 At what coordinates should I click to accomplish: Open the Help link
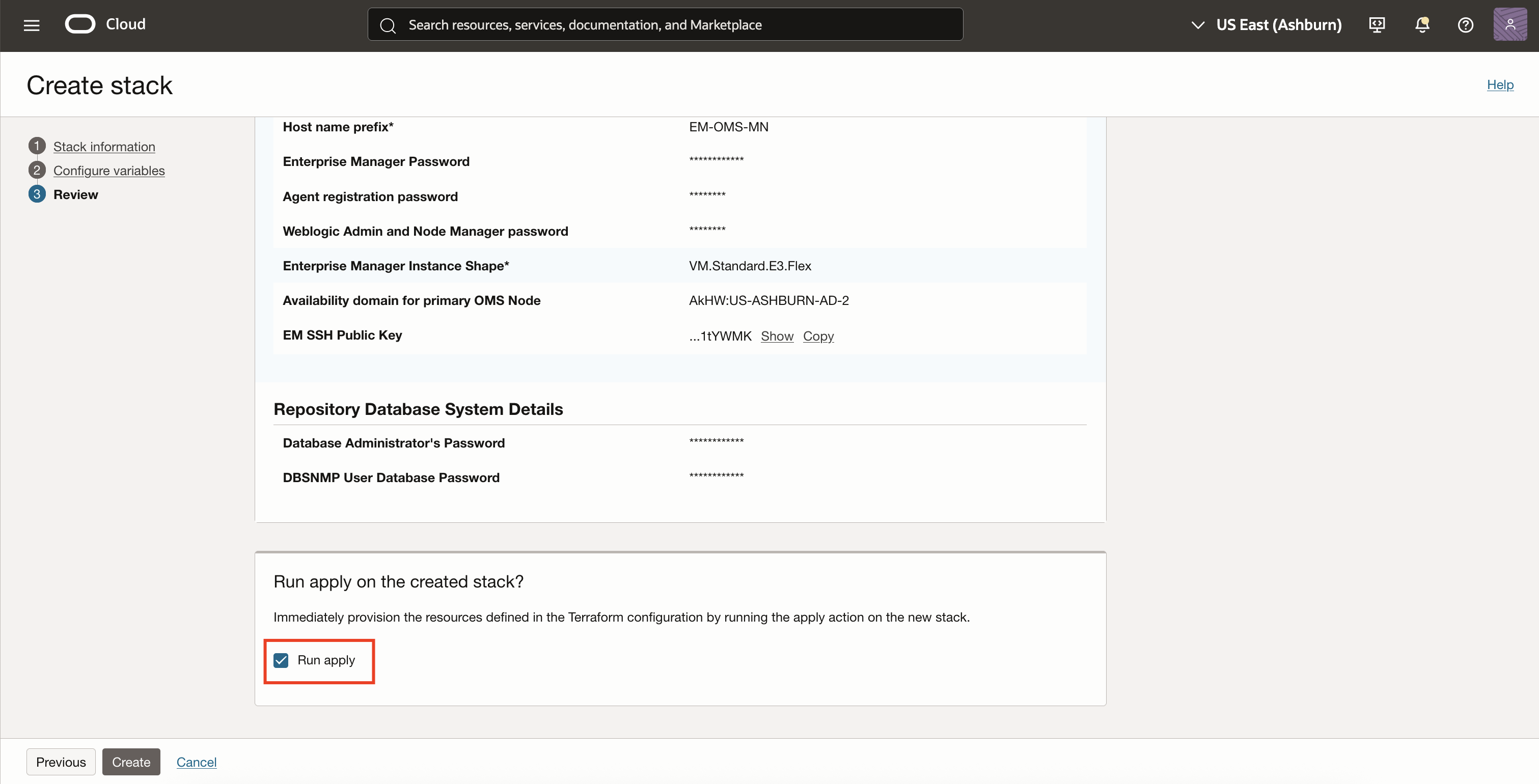click(1500, 84)
